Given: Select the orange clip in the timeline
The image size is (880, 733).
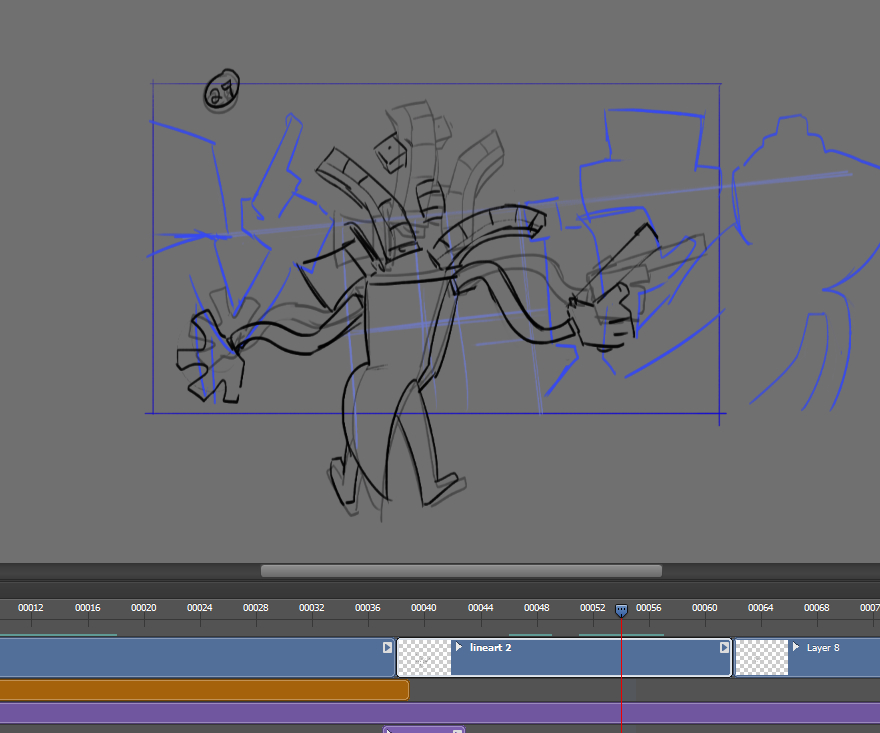Looking at the screenshot, I should [x=200, y=690].
